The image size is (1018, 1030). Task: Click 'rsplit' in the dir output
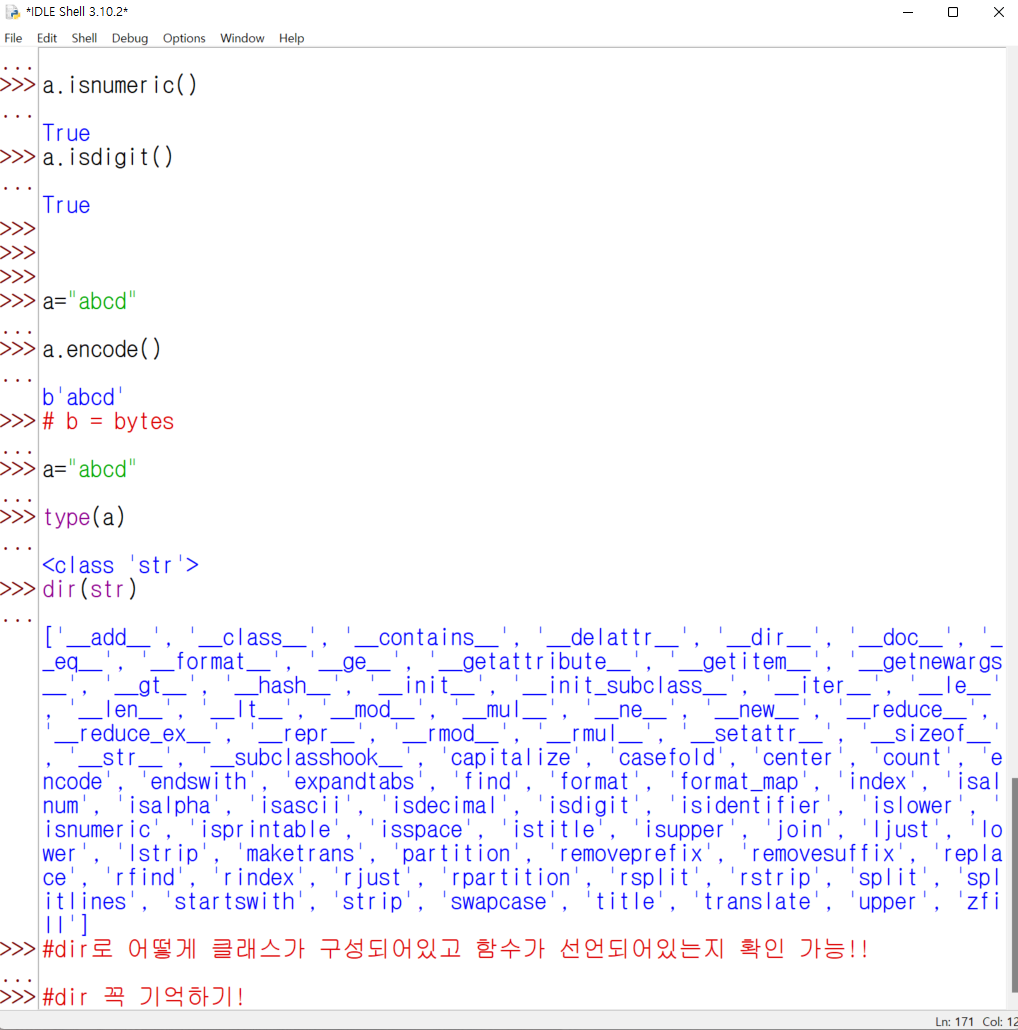[x=655, y=878]
